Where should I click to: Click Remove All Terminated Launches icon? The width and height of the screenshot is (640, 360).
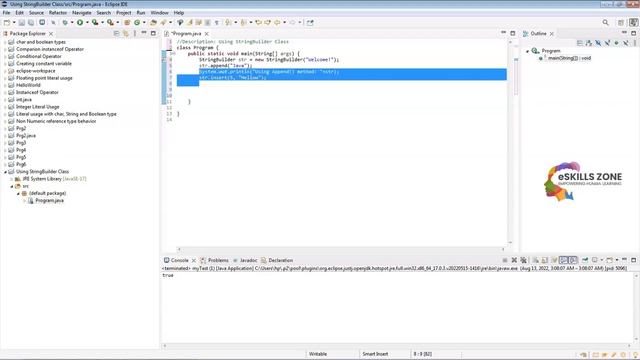(x=524, y=260)
